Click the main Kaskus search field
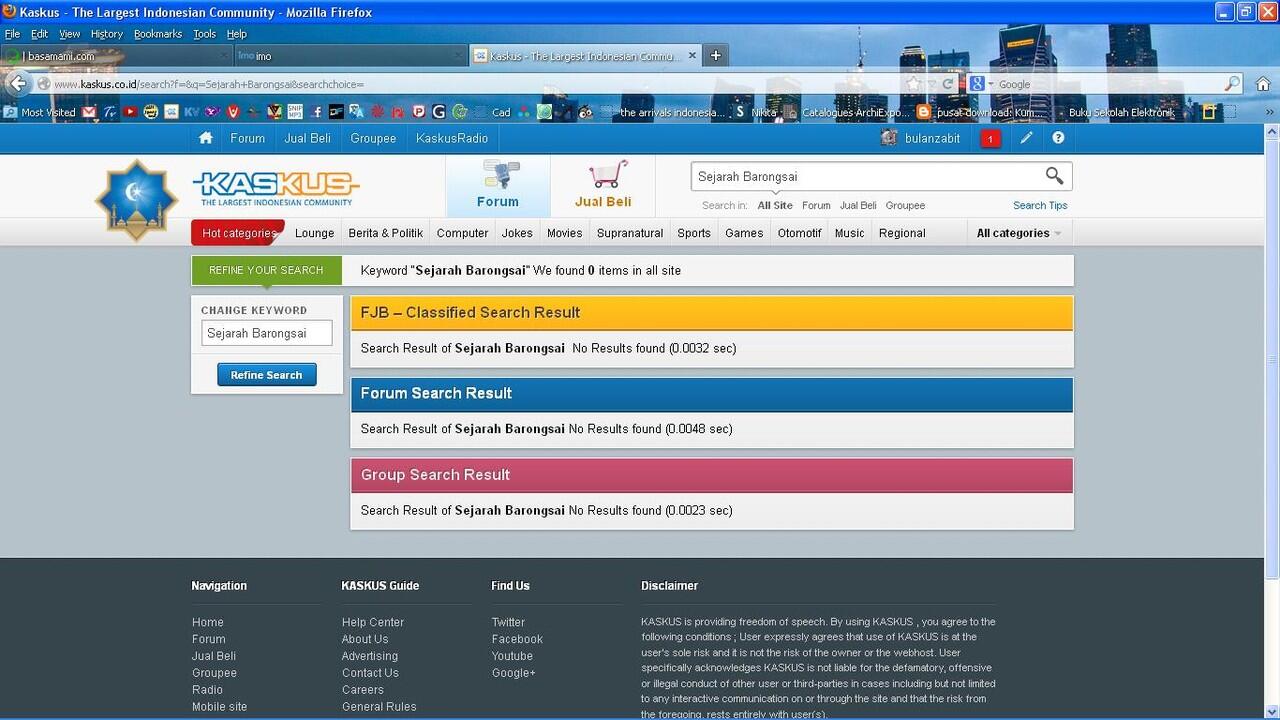1280x720 pixels. (866, 176)
